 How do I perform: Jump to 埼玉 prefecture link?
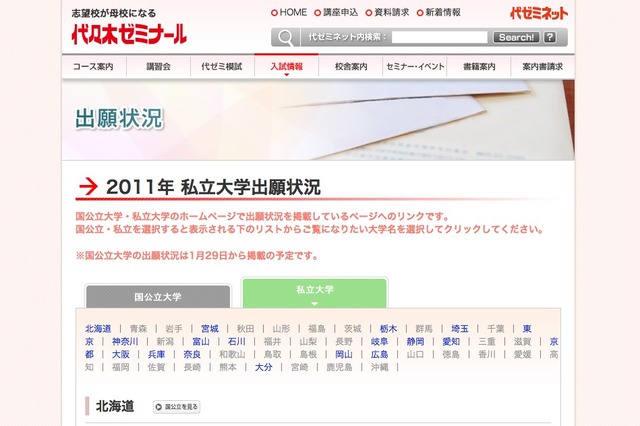pyautogui.click(x=460, y=328)
